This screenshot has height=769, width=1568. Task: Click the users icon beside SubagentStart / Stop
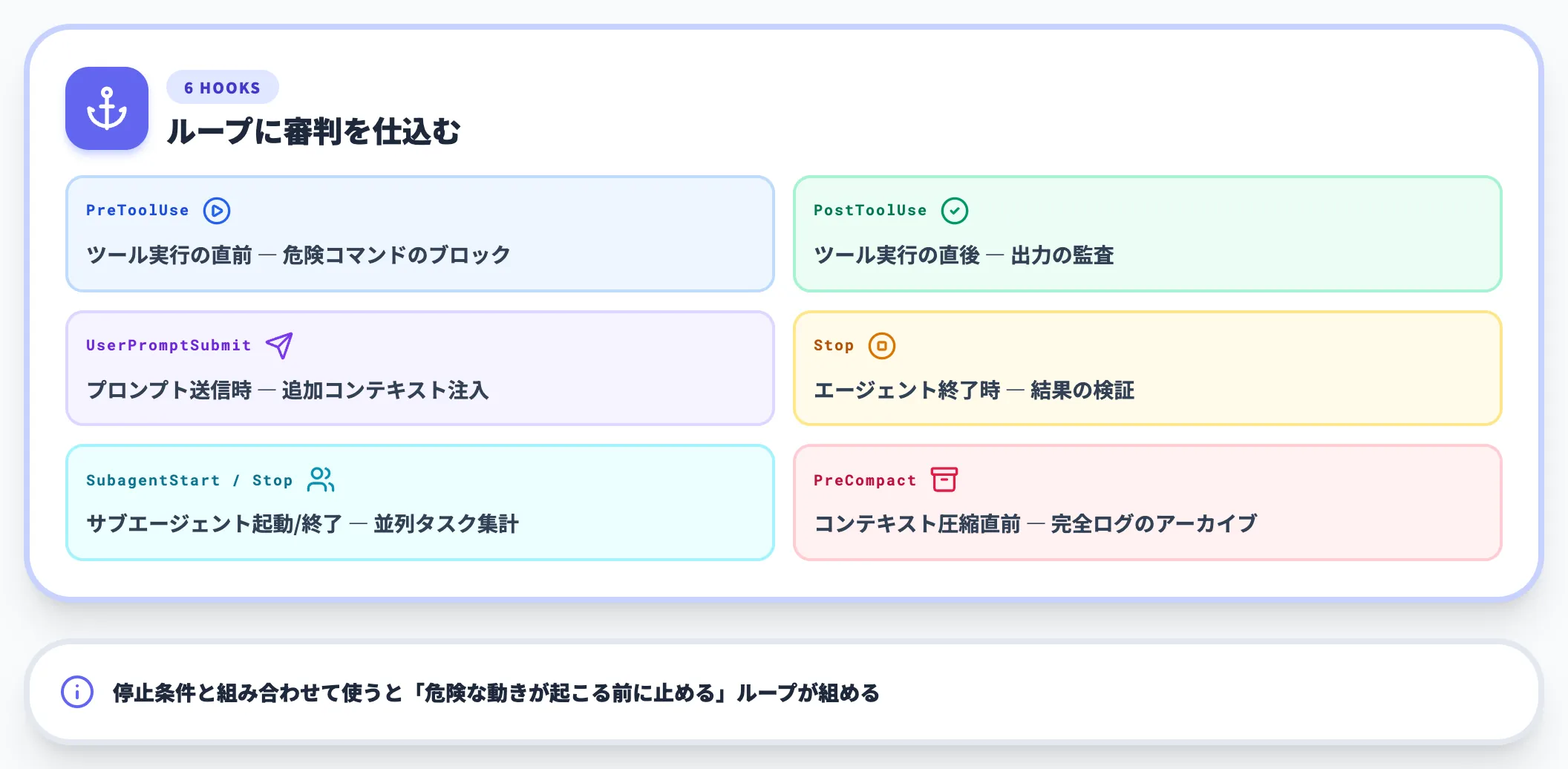pos(321,480)
